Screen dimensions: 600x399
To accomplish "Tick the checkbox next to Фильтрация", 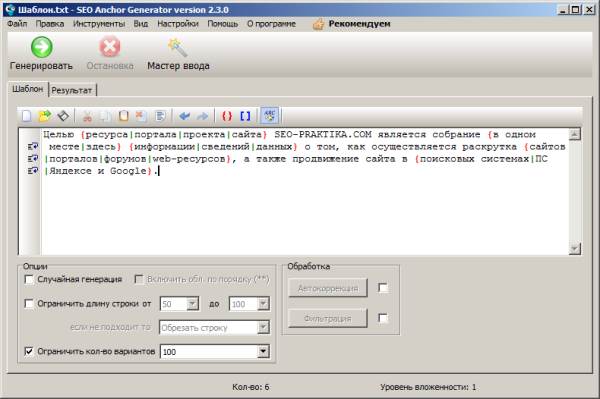I will click(x=382, y=318).
